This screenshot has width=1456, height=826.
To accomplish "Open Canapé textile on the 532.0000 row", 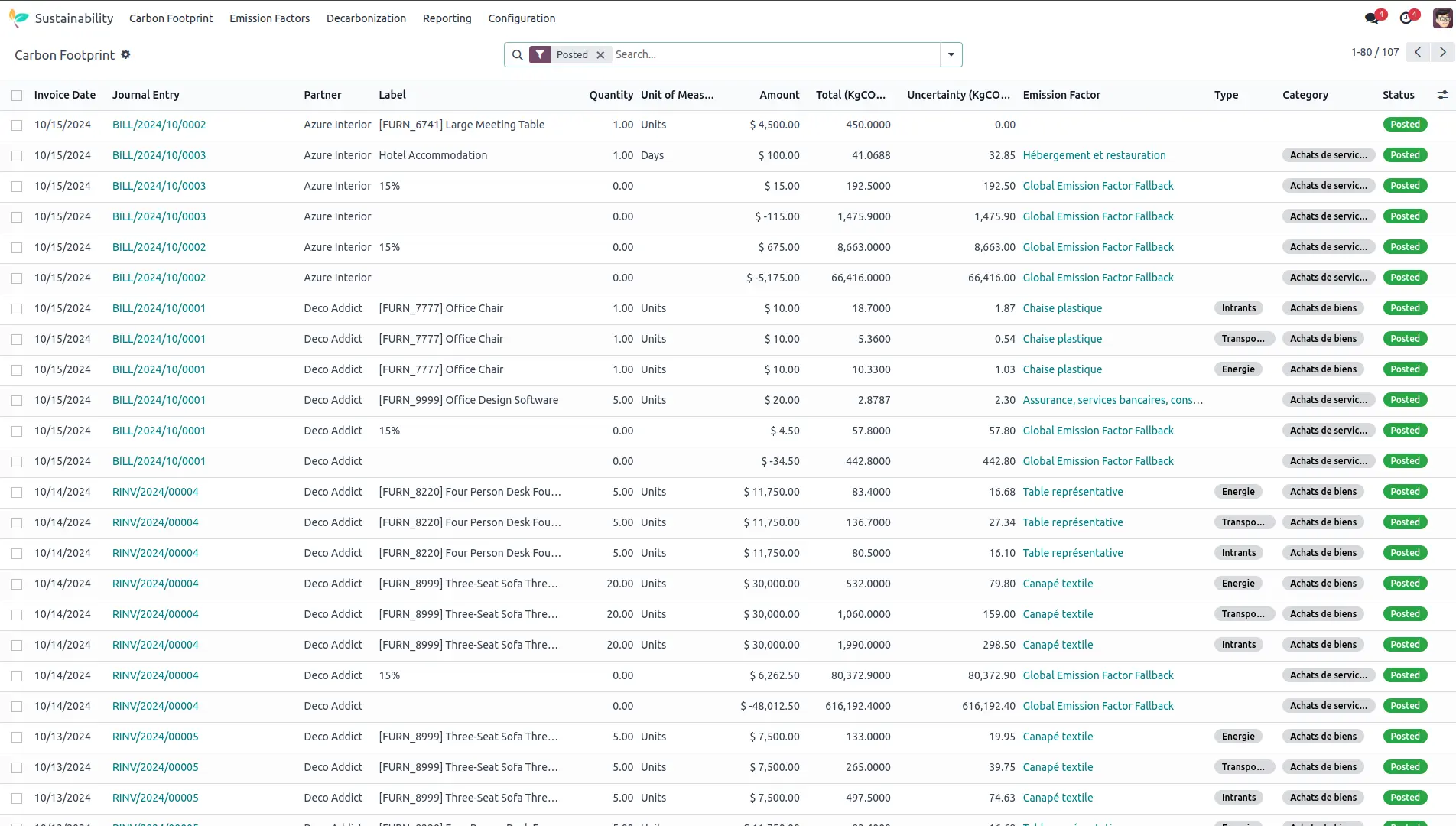I will point(1058,584).
